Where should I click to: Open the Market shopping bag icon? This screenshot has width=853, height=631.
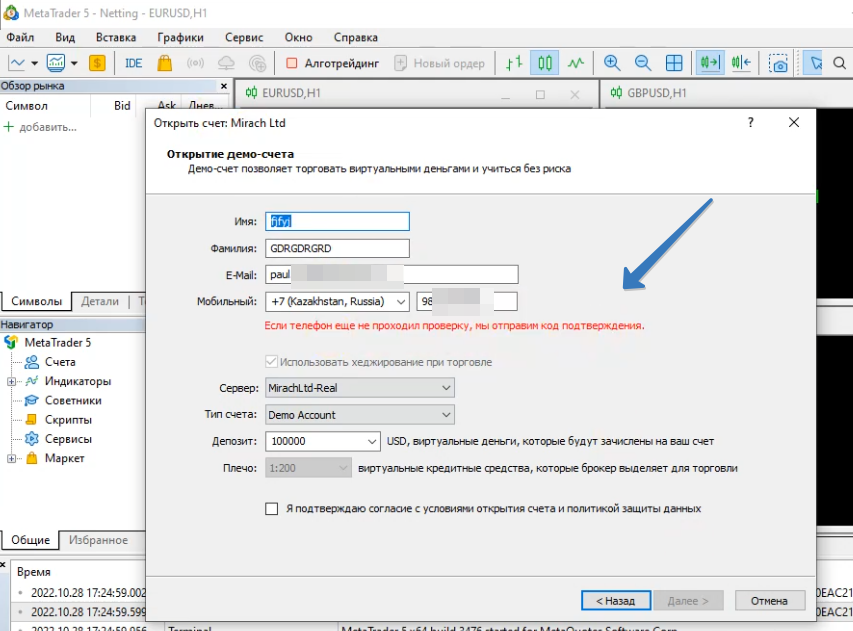[164, 63]
